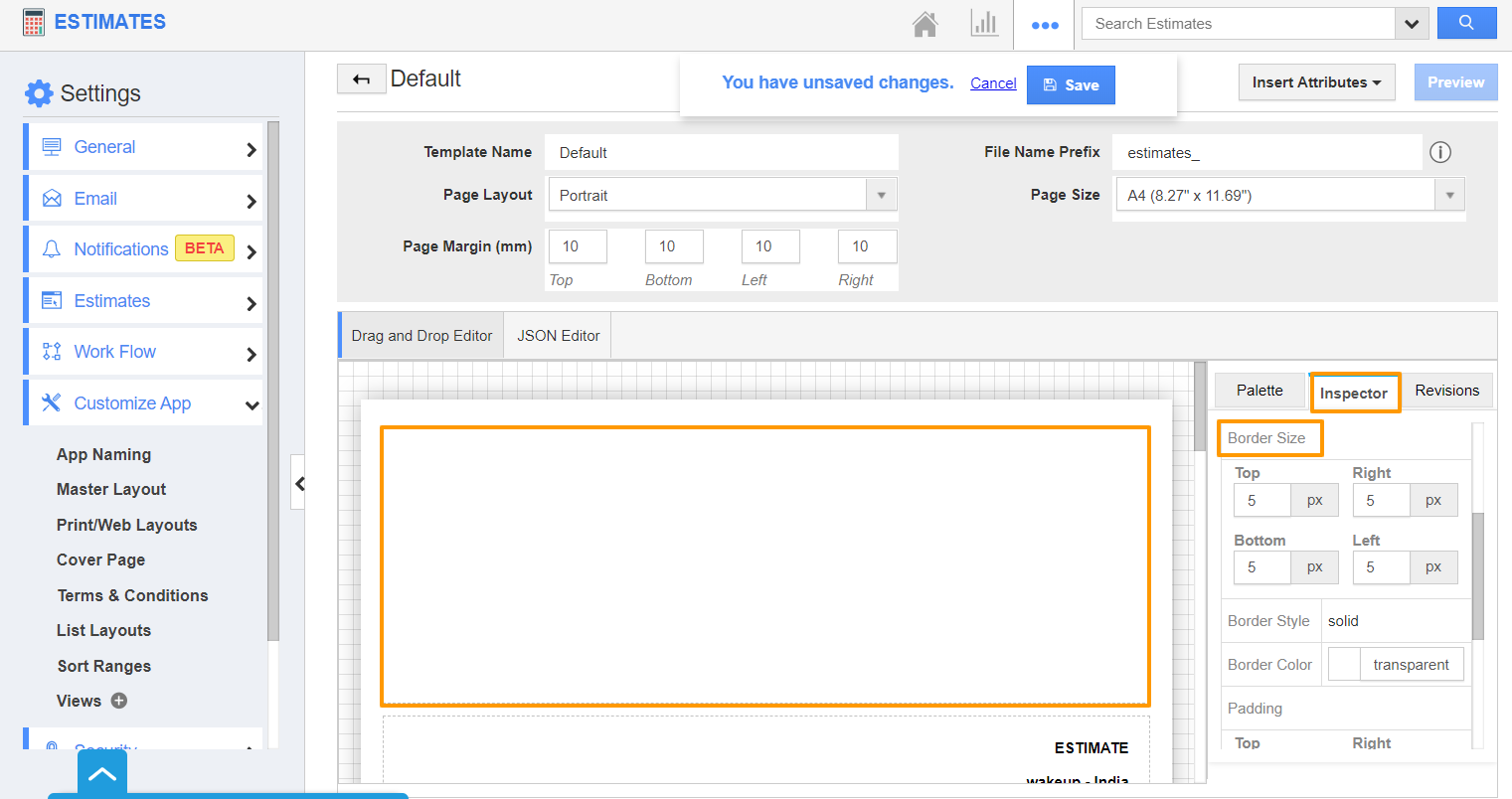Open the Revisions tab
The height and width of the screenshot is (799, 1512).
tap(1446, 391)
